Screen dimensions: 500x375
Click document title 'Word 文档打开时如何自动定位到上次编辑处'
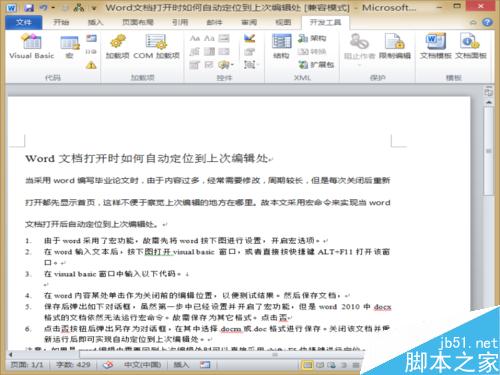tap(147, 158)
